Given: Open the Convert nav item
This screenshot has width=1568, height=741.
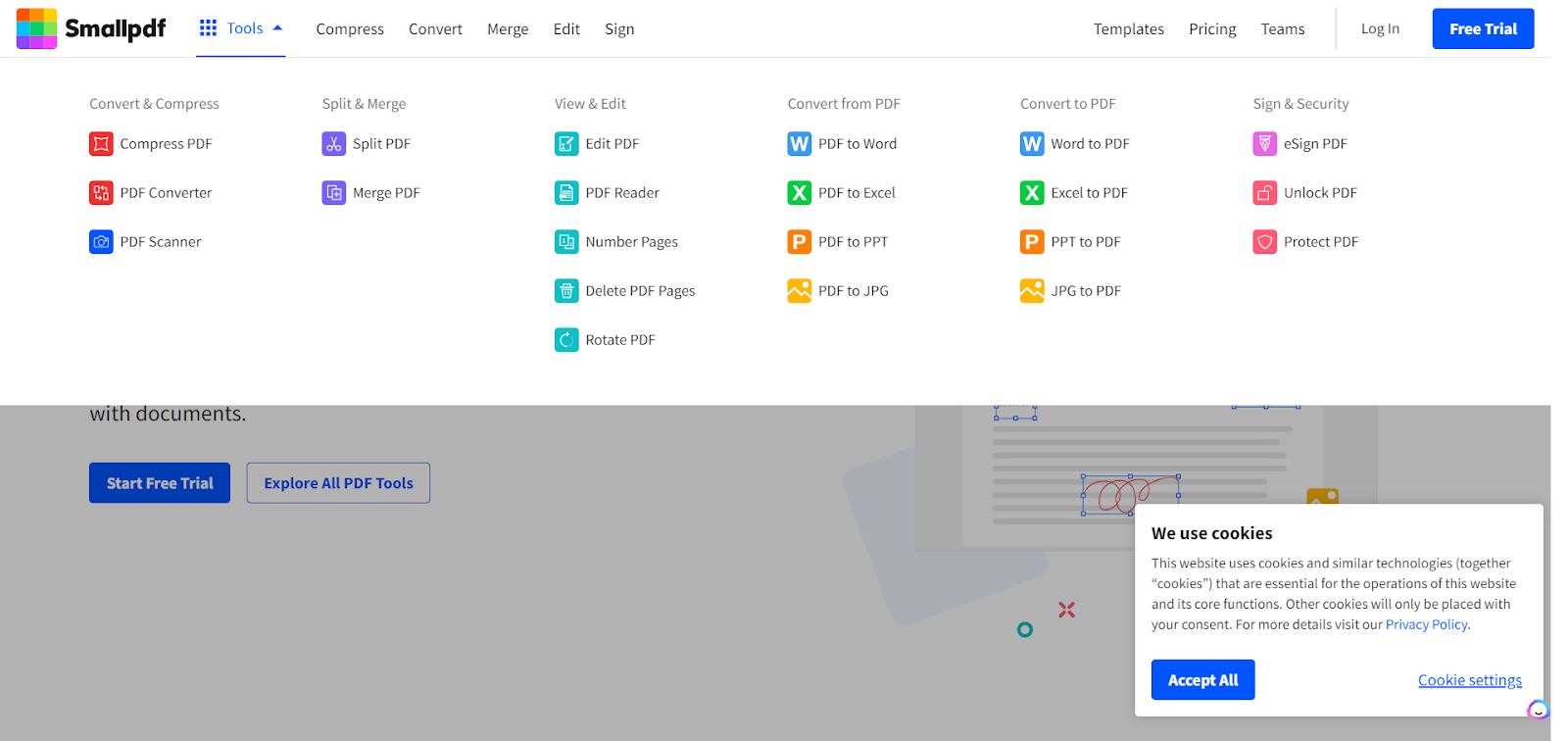Looking at the screenshot, I should tap(435, 29).
